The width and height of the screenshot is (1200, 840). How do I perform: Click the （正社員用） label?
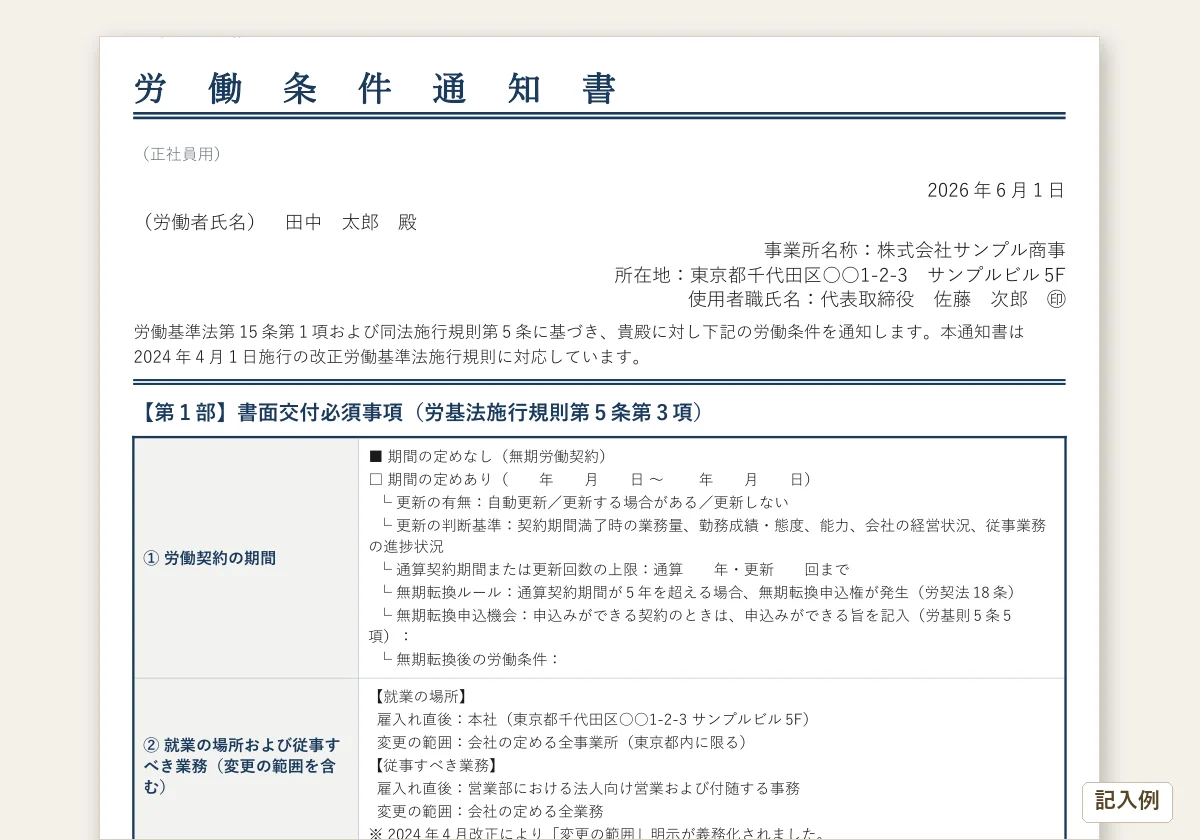tap(181, 154)
